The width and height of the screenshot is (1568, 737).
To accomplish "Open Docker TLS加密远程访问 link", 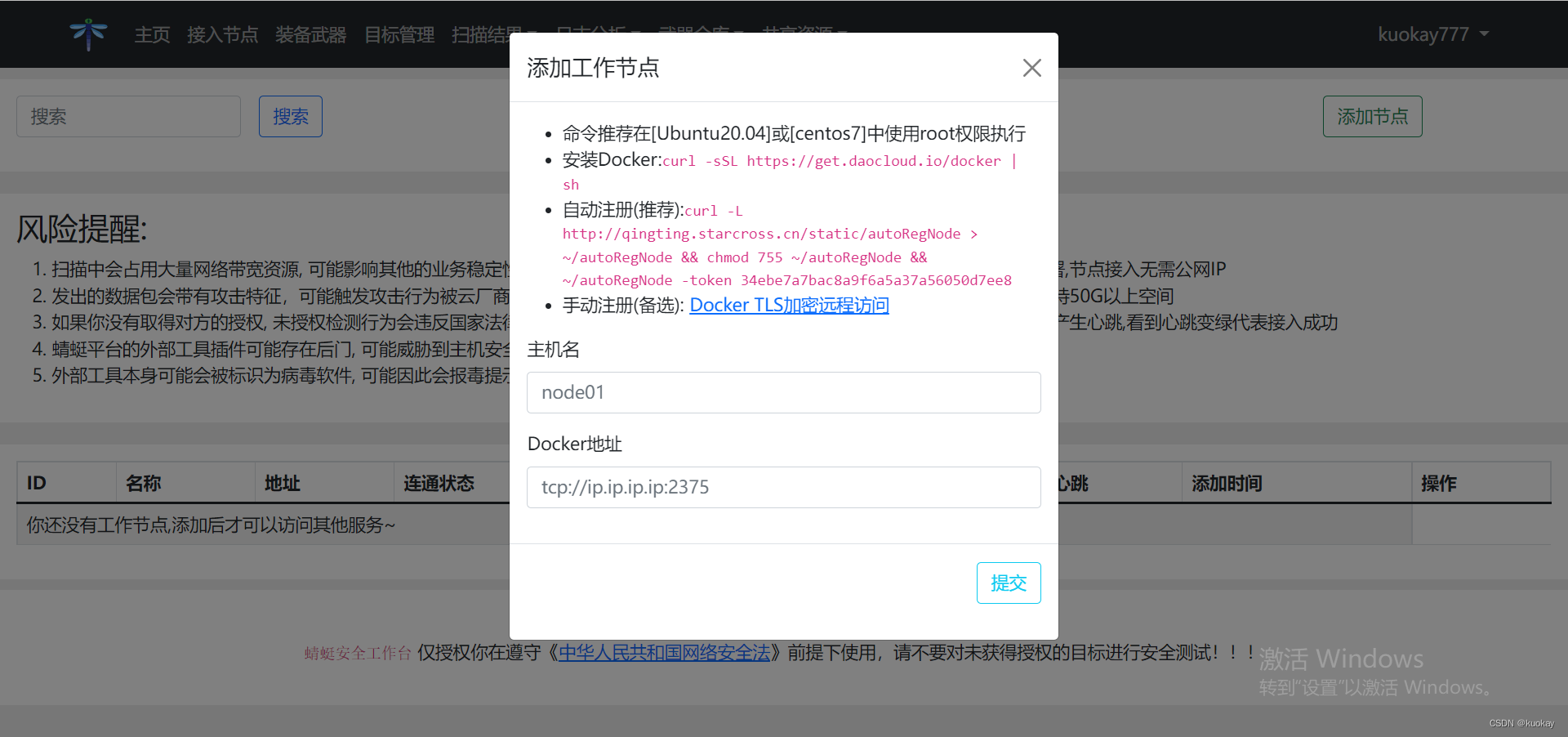I will coord(789,305).
